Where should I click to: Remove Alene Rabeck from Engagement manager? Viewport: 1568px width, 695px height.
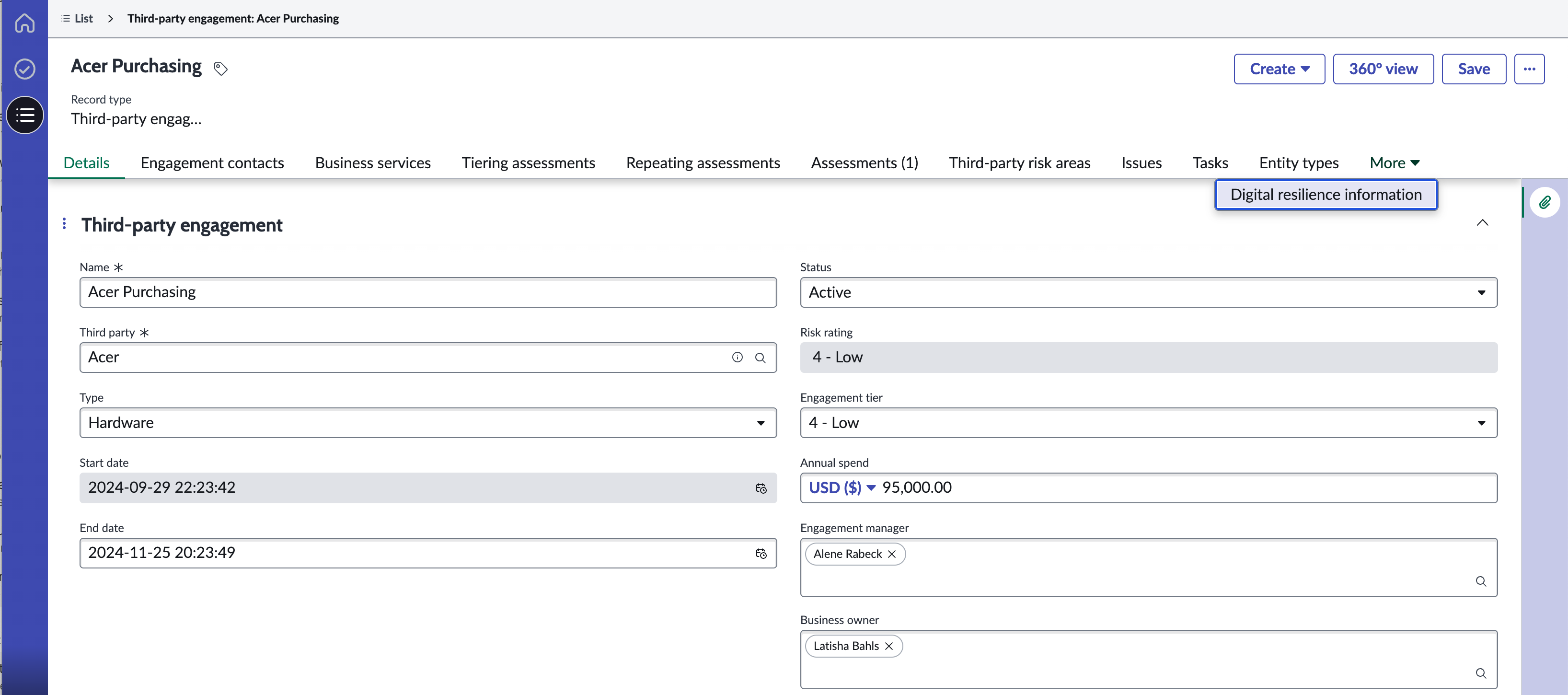(x=892, y=554)
